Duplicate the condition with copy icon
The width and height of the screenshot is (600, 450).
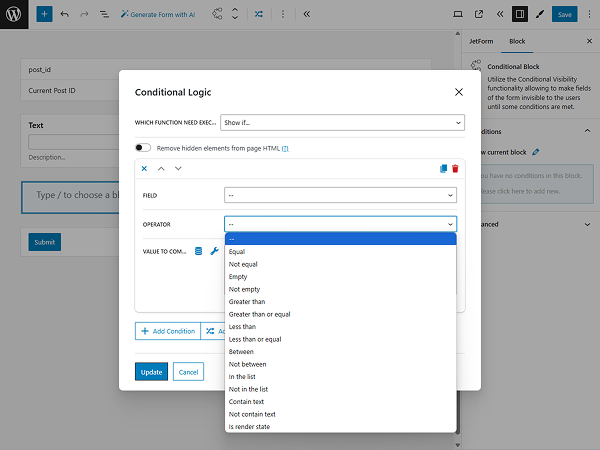pos(443,168)
